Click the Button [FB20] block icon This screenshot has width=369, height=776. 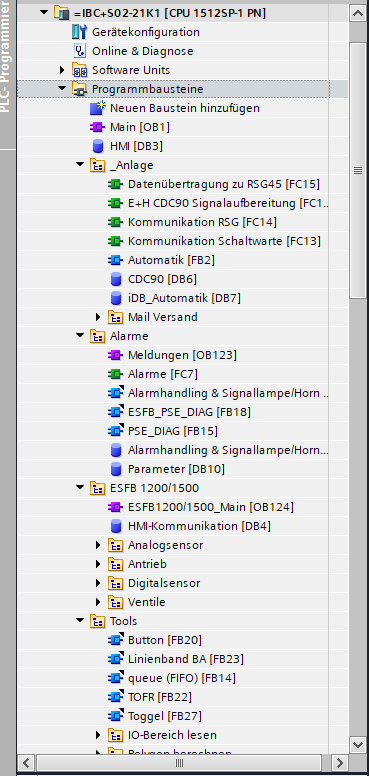click(x=116, y=639)
